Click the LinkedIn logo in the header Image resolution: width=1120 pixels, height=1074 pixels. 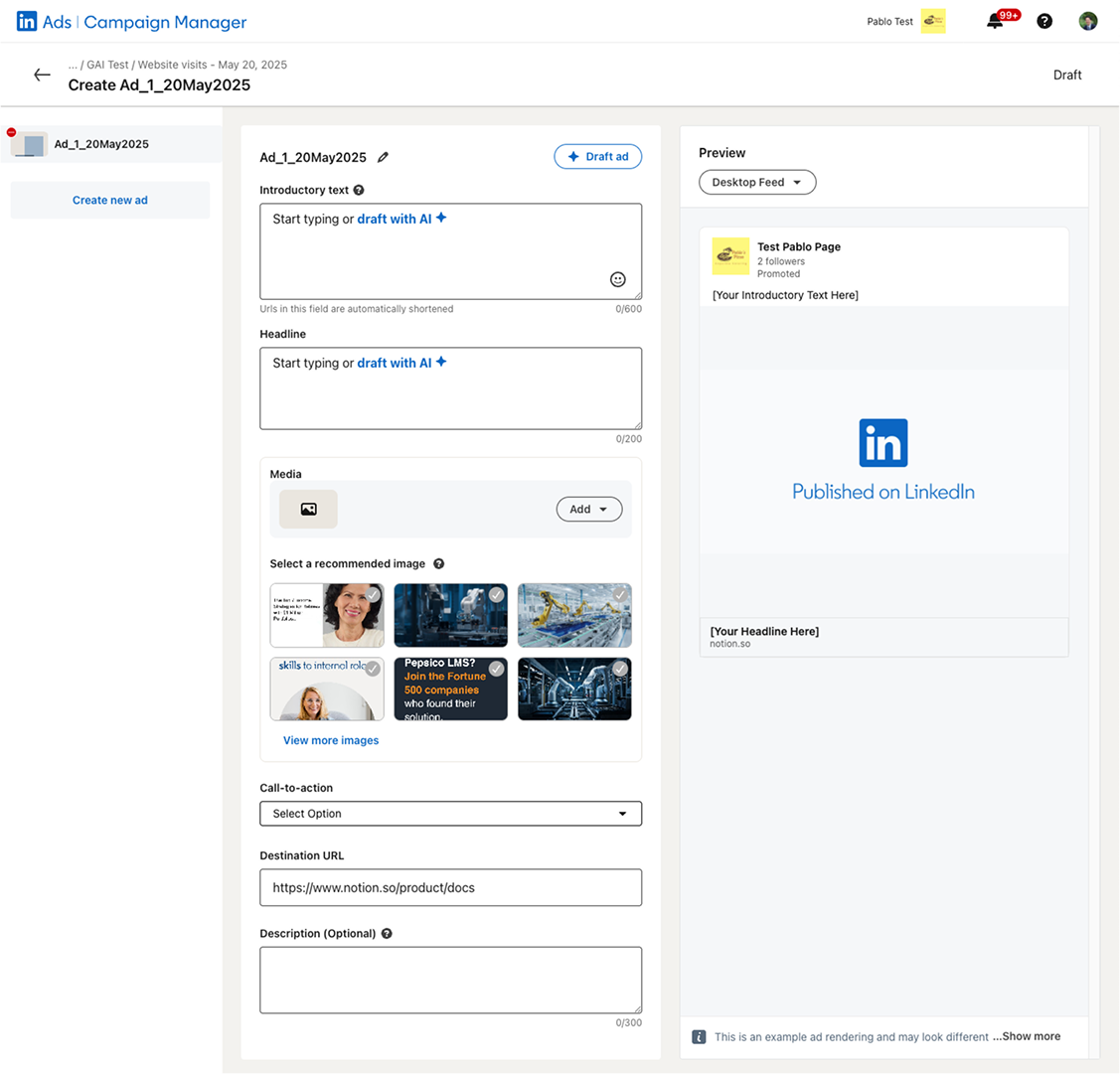click(27, 22)
